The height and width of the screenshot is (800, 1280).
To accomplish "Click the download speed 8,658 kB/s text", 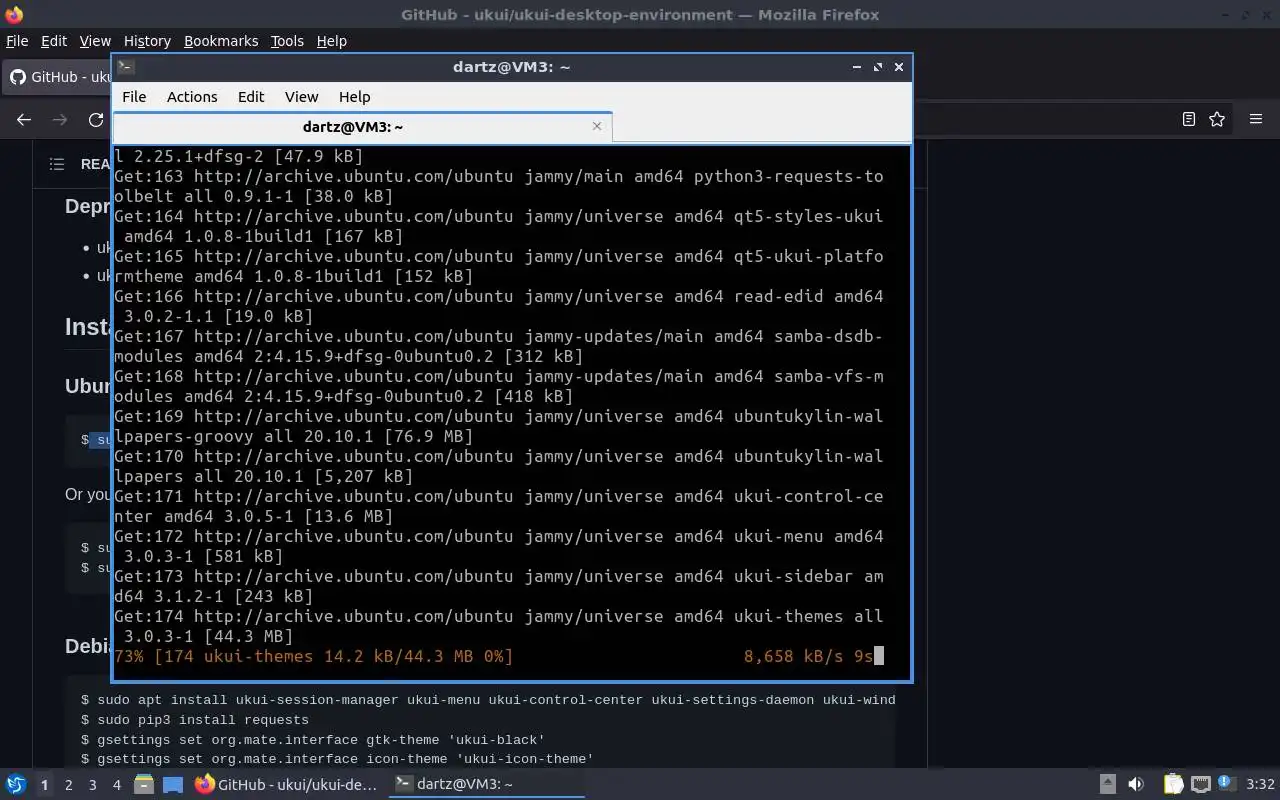I will [x=796, y=656].
